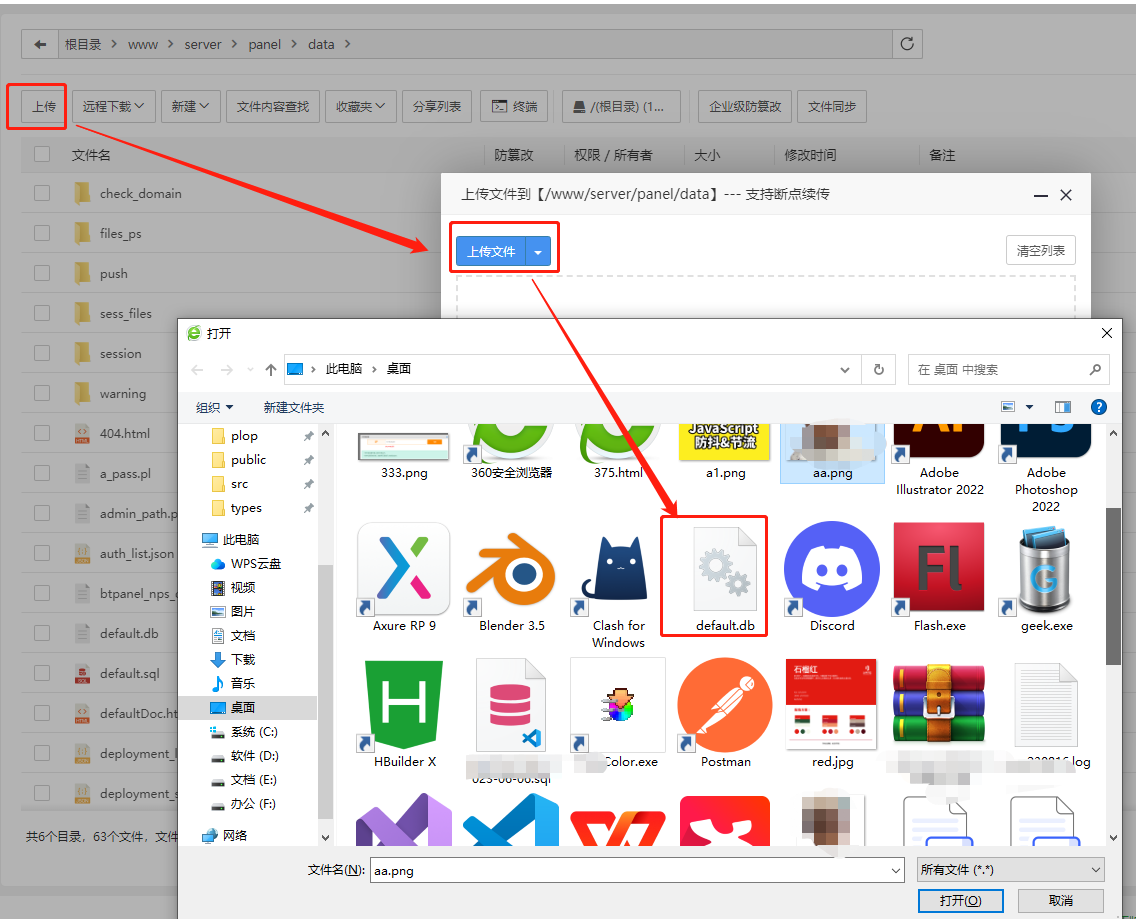
Task: Expand the address bar history dropdown
Action: point(845,370)
